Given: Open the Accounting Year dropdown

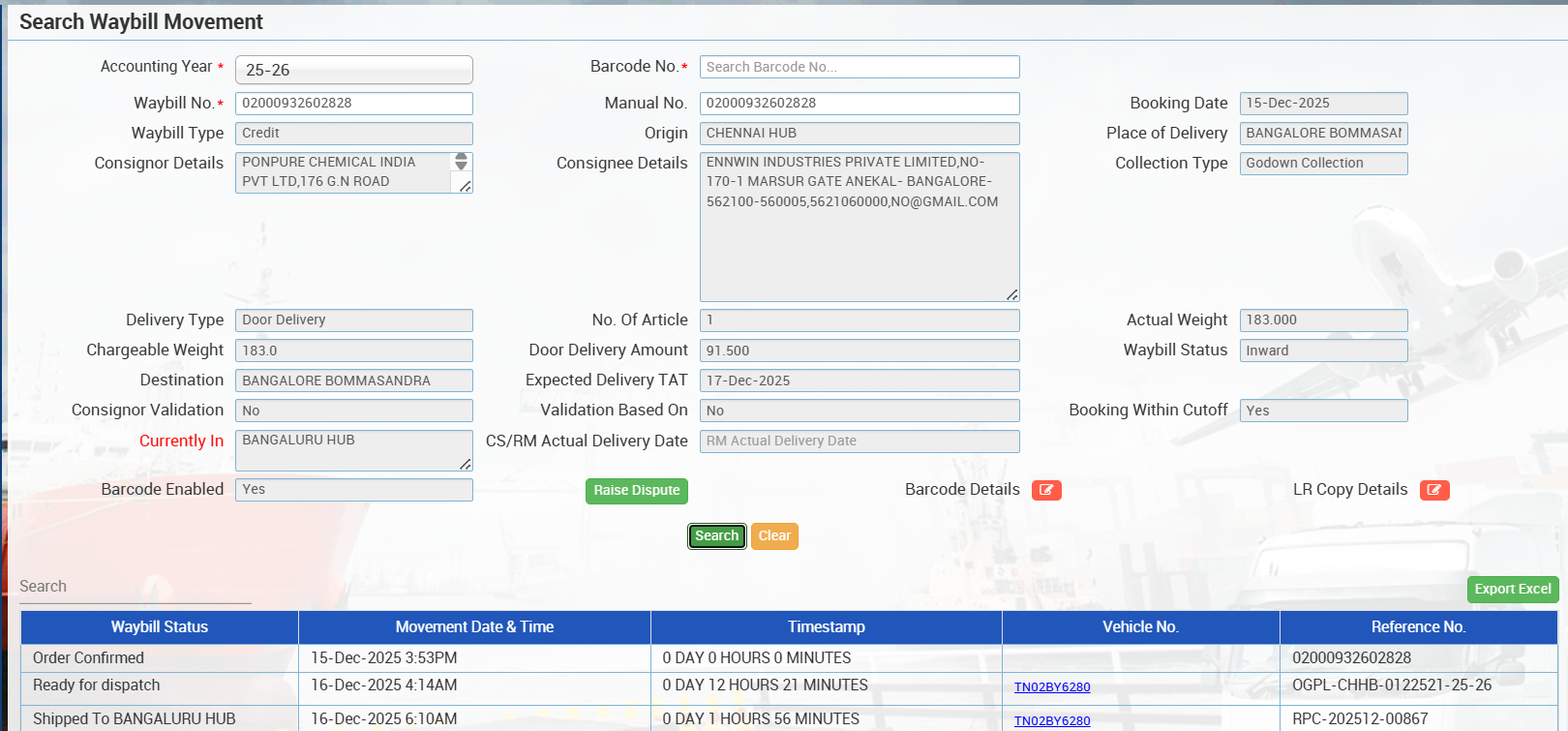Looking at the screenshot, I should click(353, 70).
